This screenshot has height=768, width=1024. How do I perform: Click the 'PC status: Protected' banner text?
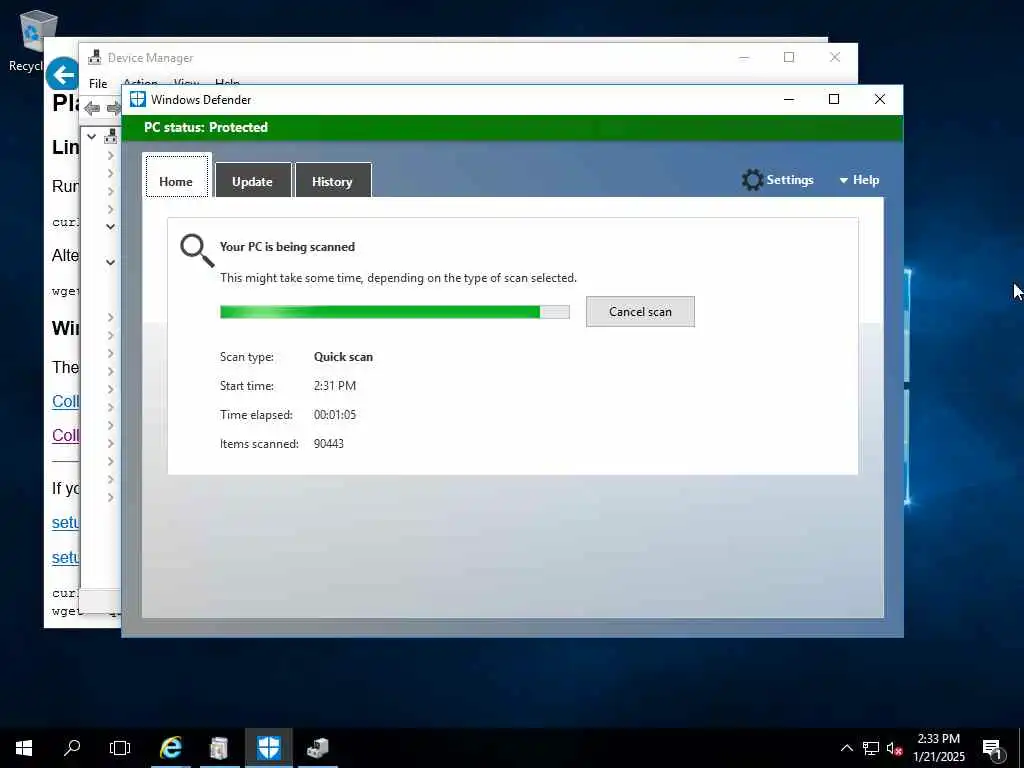coord(206,127)
